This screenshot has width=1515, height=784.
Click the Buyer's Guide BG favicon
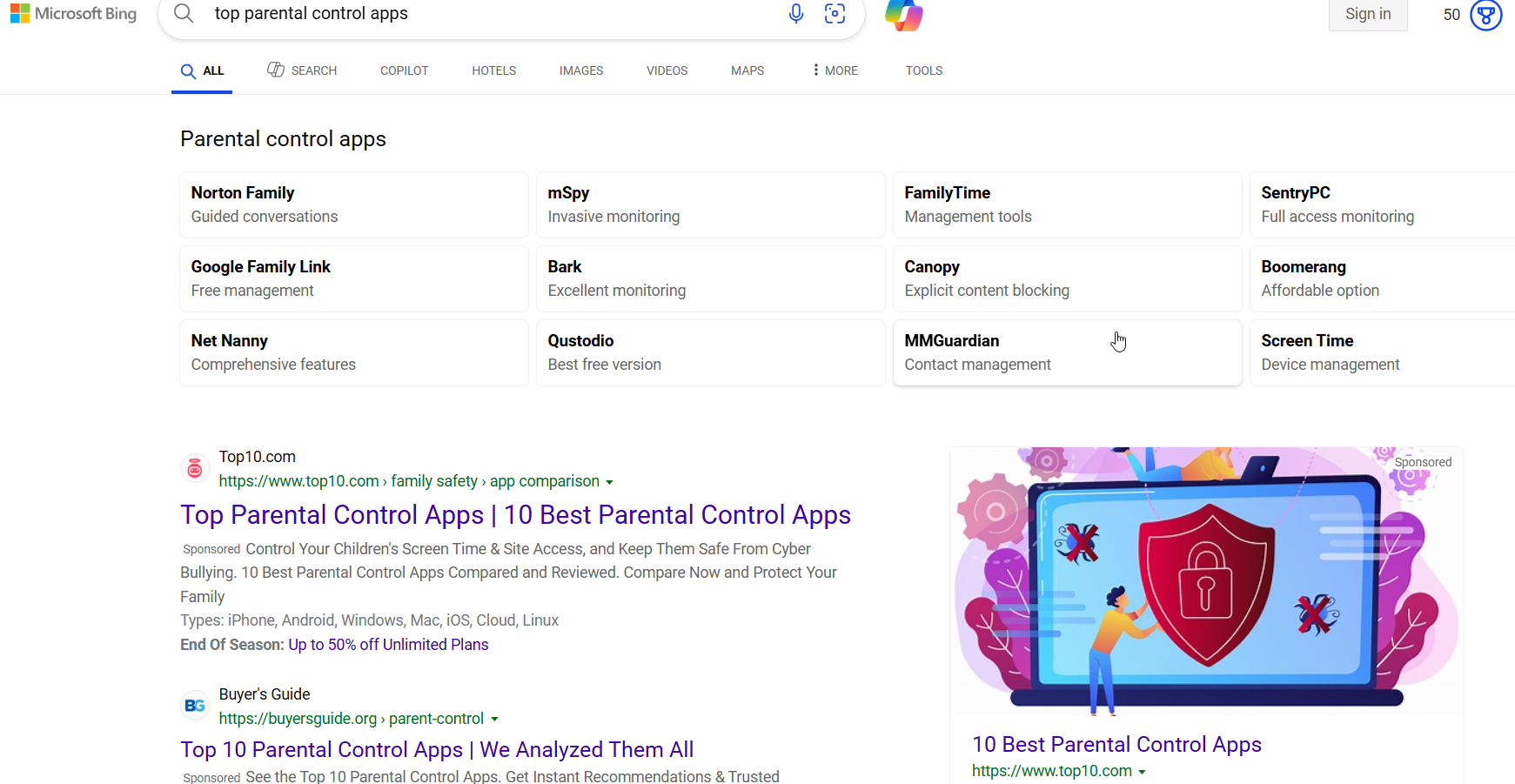pyautogui.click(x=195, y=706)
